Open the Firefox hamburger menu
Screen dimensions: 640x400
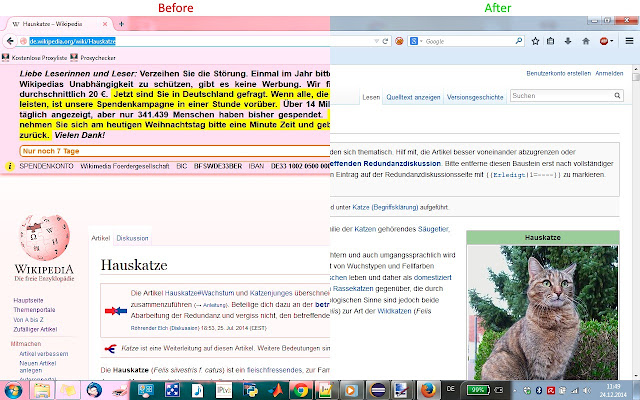[x=629, y=41]
